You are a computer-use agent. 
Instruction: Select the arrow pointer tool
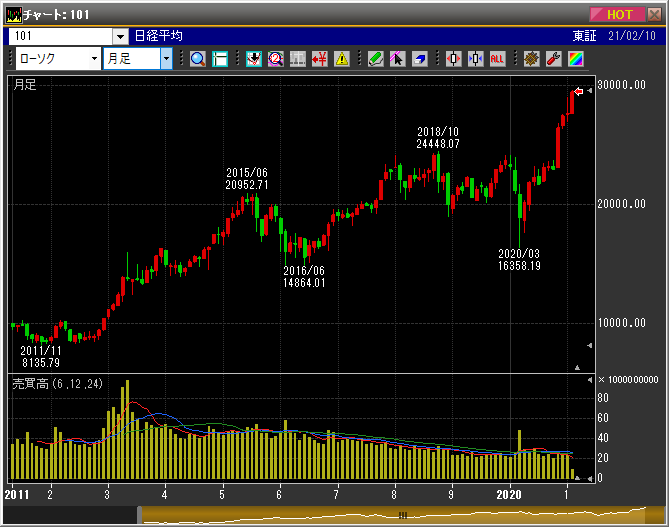(397, 59)
